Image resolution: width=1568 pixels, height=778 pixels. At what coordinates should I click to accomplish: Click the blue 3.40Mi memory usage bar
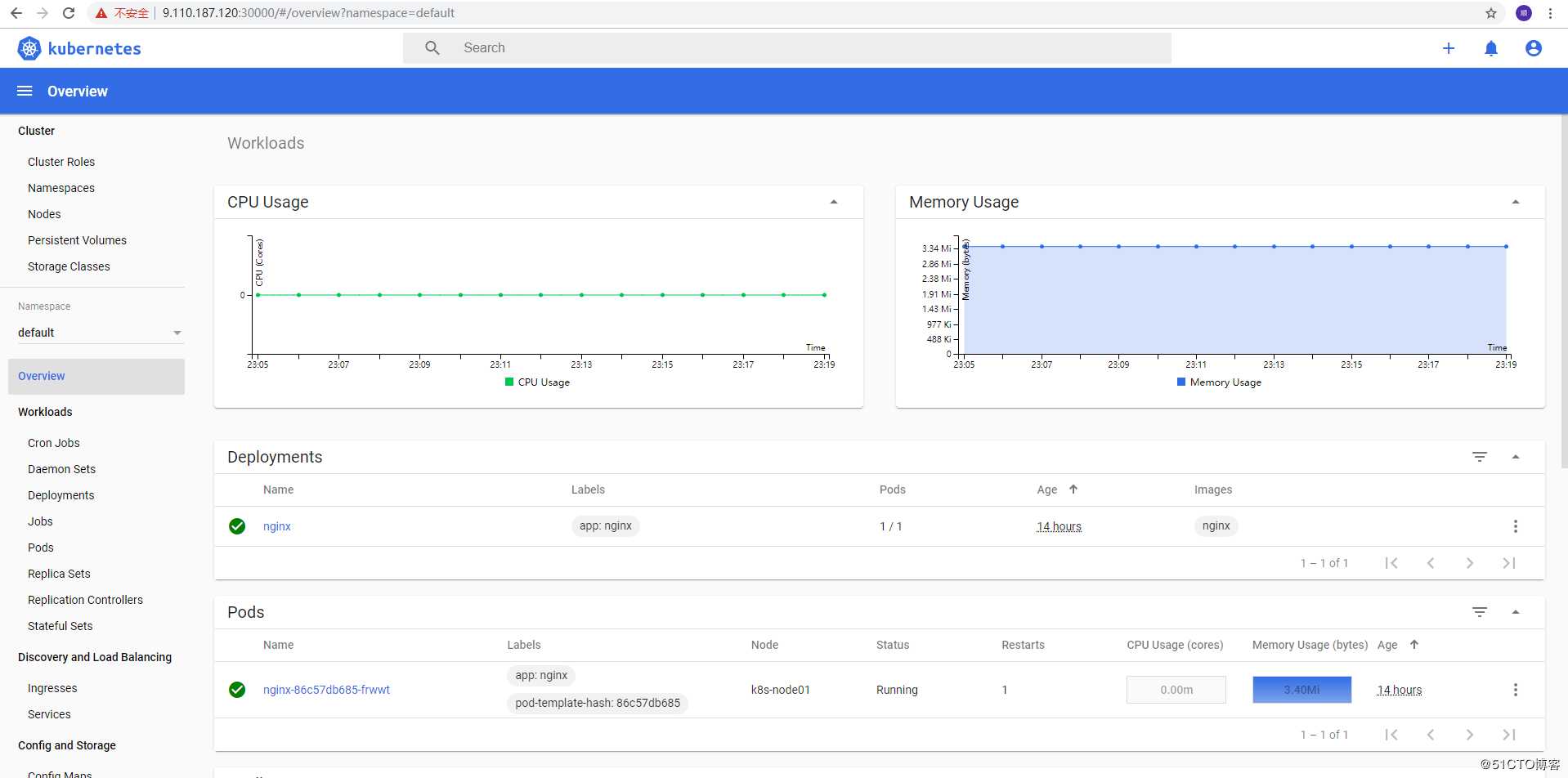pos(1301,690)
